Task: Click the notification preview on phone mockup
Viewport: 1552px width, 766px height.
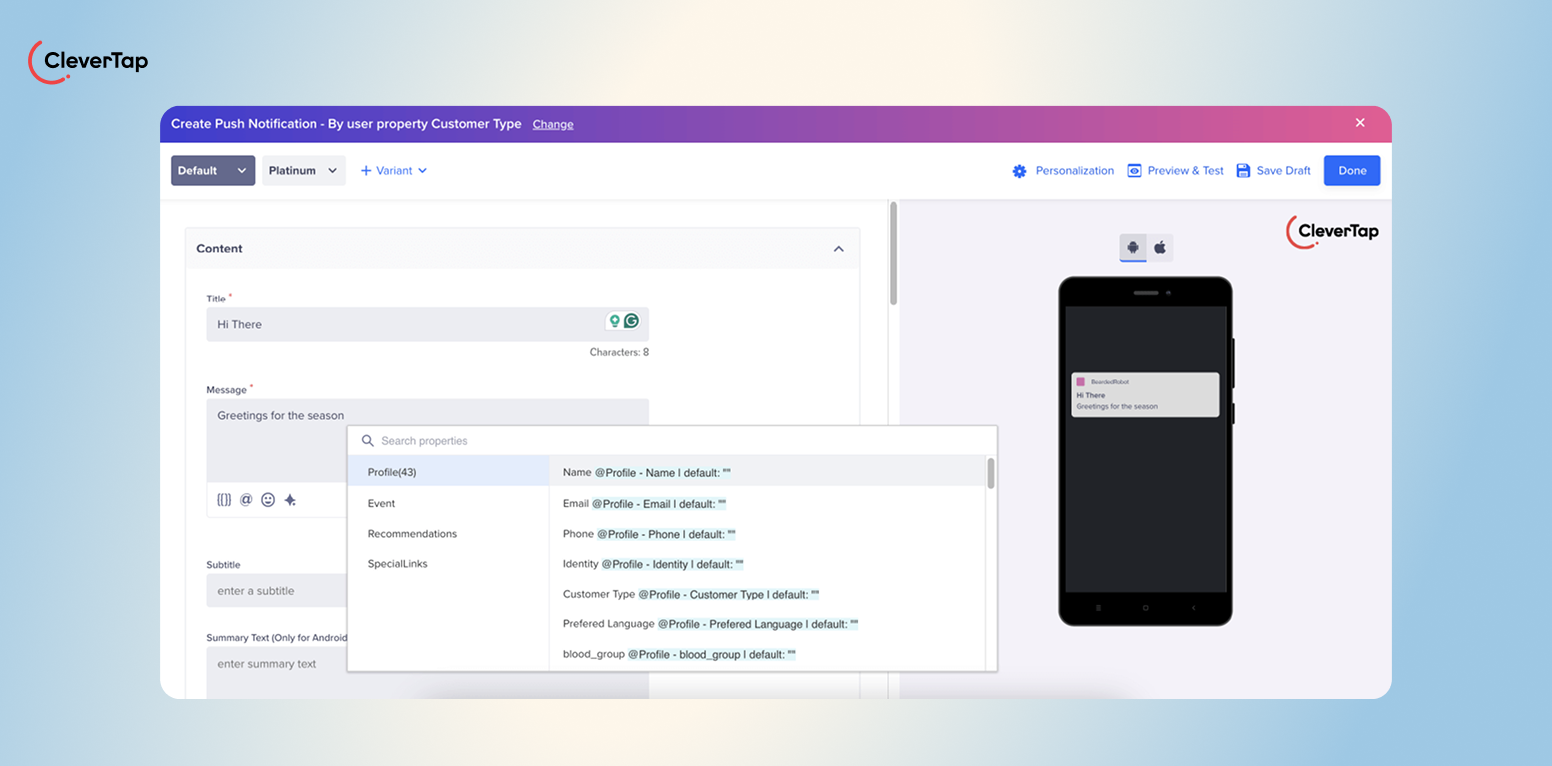Action: (x=1145, y=394)
